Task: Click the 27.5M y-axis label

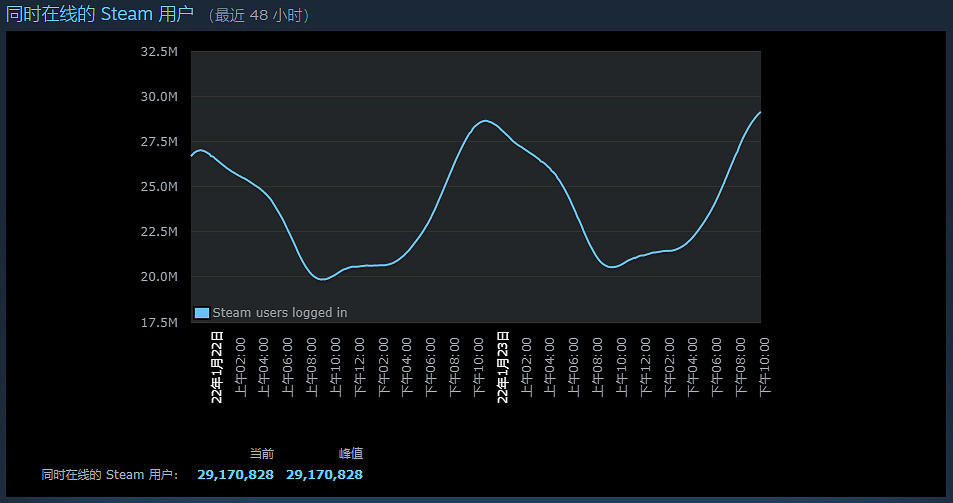Action: [159, 142]
